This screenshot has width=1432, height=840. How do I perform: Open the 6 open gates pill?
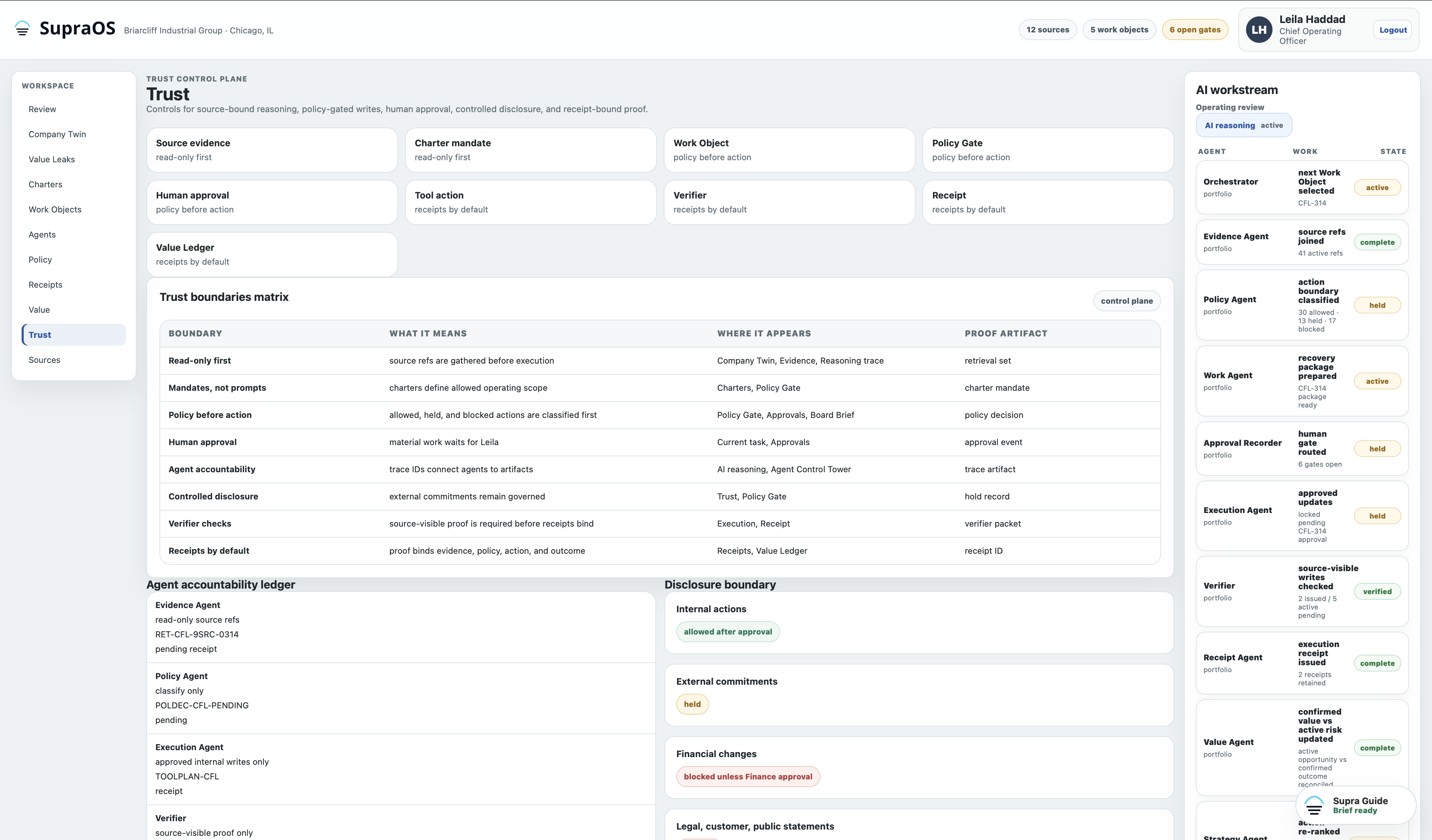pos(1194,30)
